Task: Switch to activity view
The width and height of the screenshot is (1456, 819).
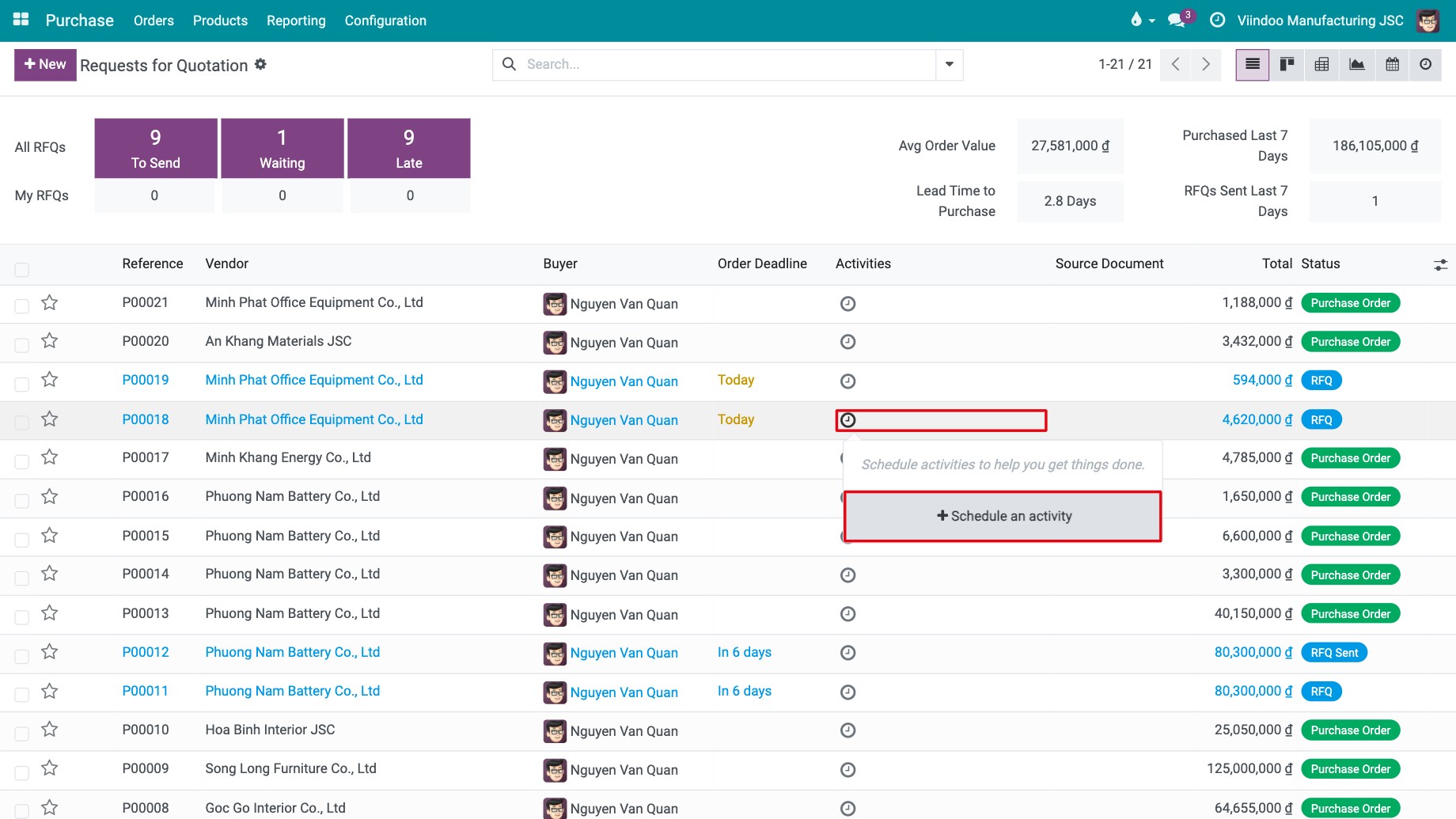Action: click(x=1426, y=65)
